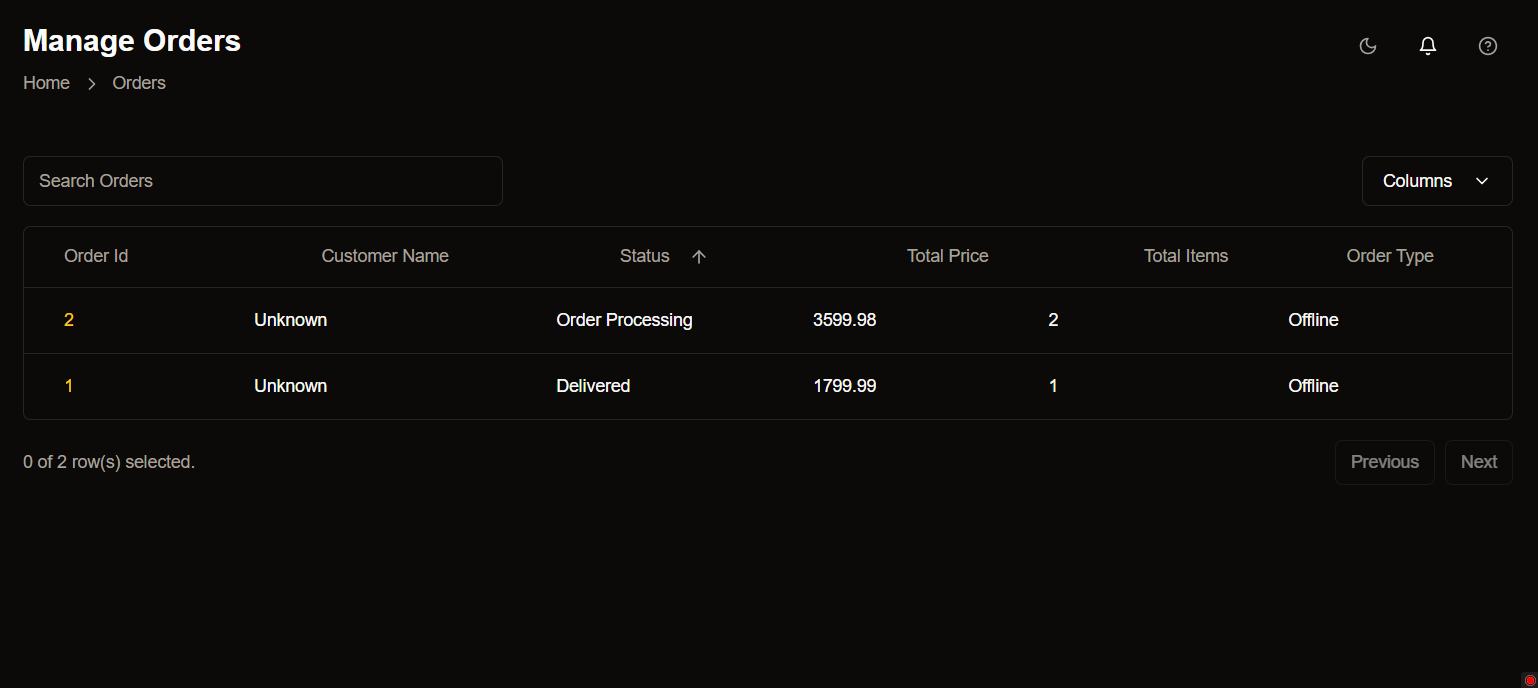This screenshot has width=1538, height=688.
Task: Sort by Order Type column header
Action: click(1390, 256)
